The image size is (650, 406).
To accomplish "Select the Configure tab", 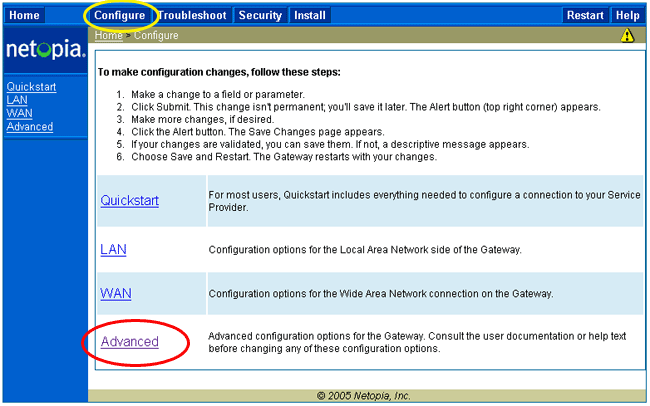I will [x=119, y=15].
